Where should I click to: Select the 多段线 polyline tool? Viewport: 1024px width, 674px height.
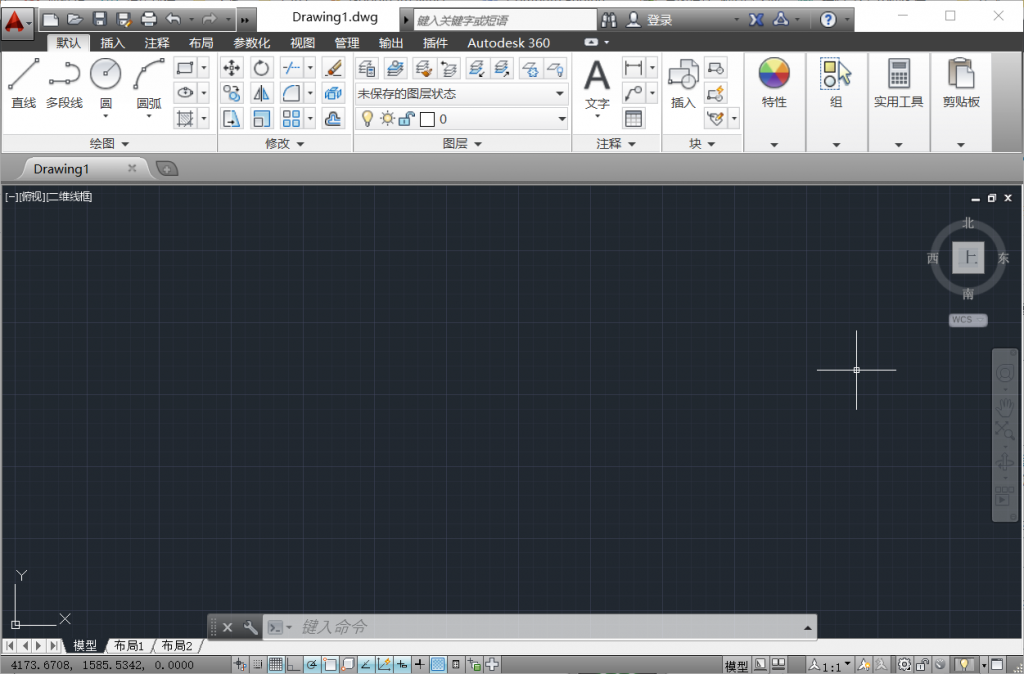pos(64,83)
